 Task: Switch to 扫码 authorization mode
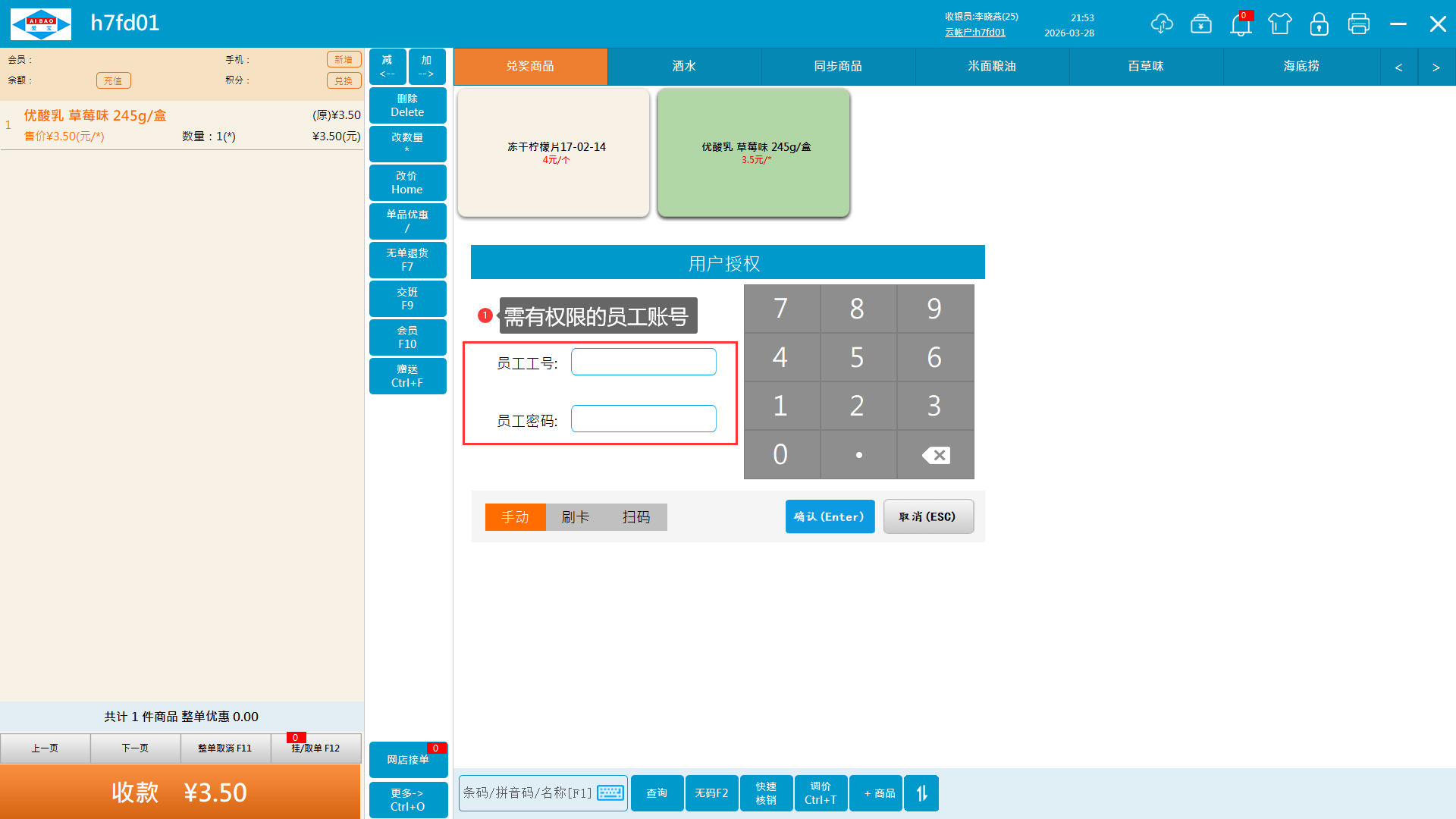[636, 517]
